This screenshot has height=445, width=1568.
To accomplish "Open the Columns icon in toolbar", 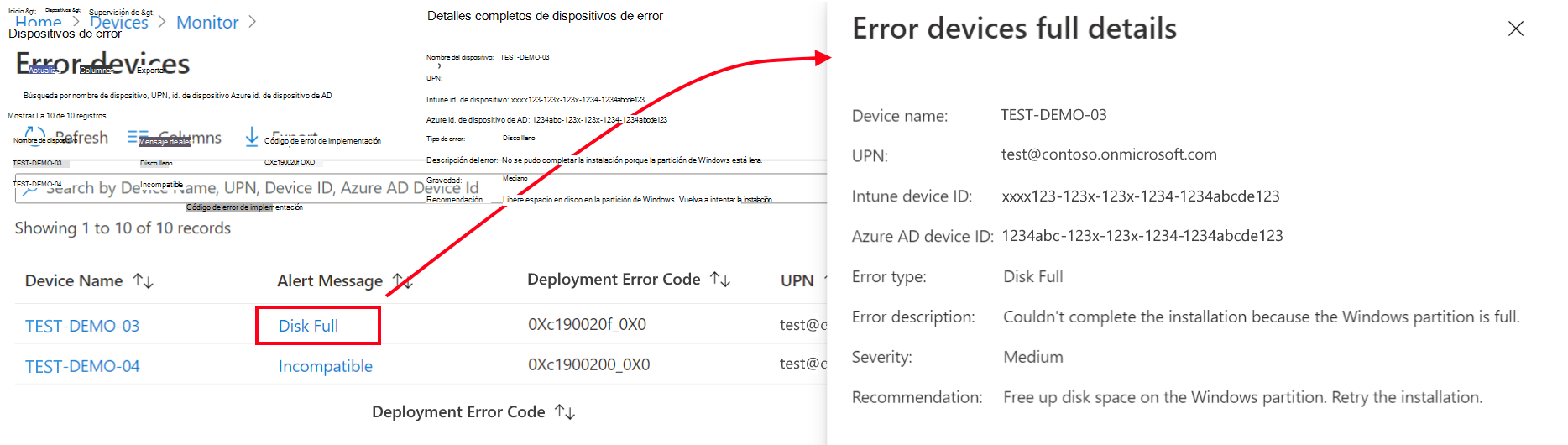I will 139,137.
